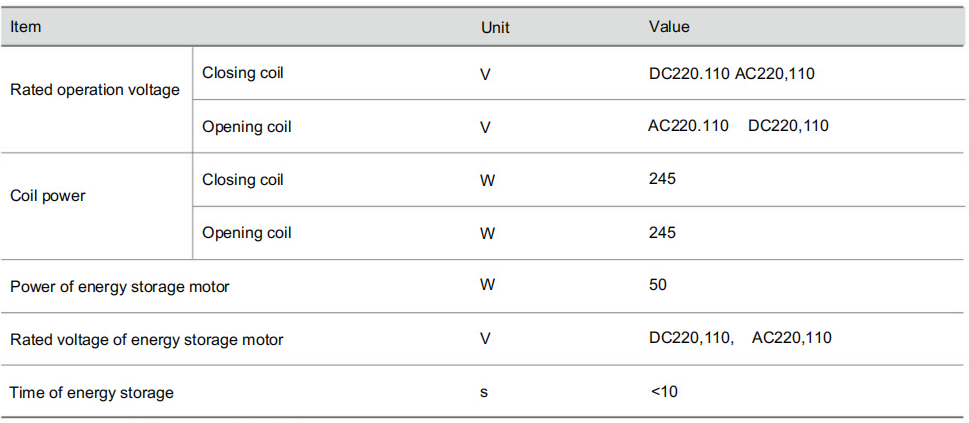Select the Power of energy storage motor label

click(x=120, y=287)
